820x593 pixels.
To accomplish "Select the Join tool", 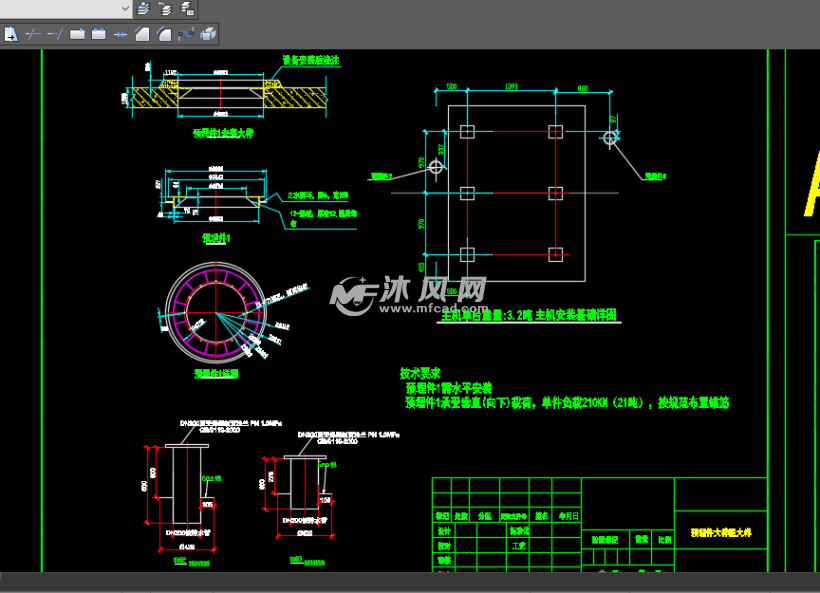I will 120,34.
